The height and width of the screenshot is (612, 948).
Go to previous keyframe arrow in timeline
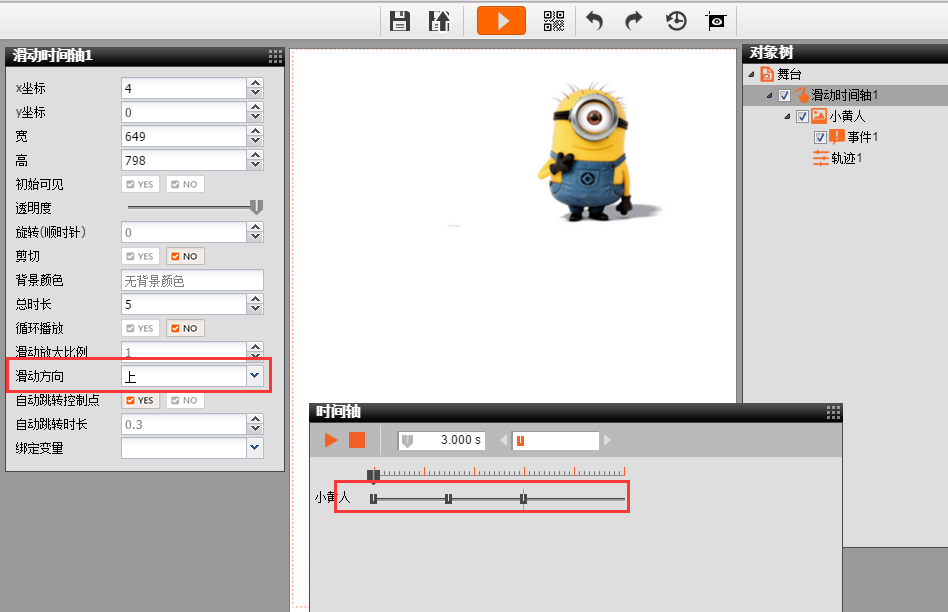[504, 440]
